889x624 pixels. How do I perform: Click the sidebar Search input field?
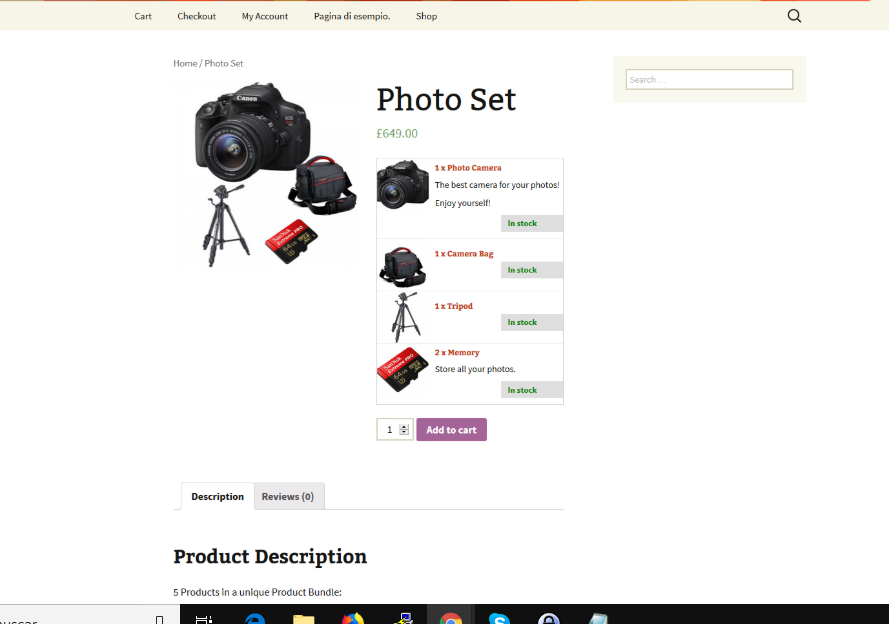pos(709,80)
